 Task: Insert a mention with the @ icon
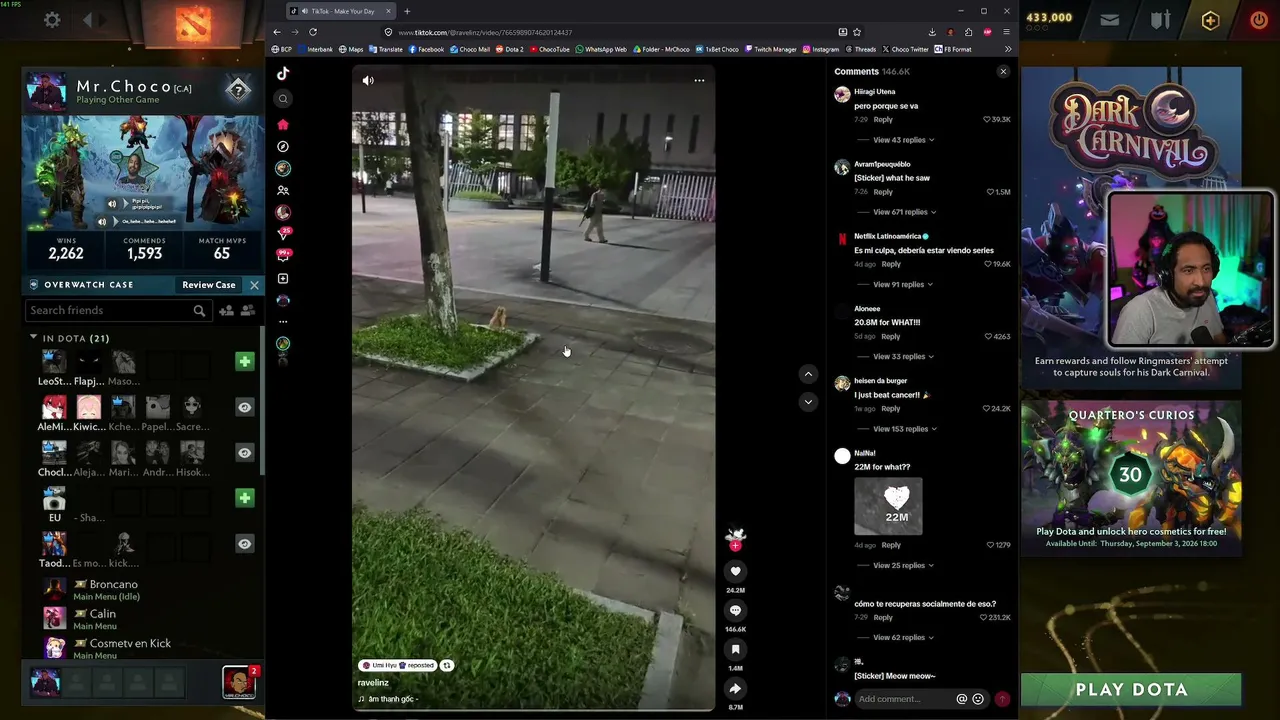pyautogui.click(x=962, y=699)
